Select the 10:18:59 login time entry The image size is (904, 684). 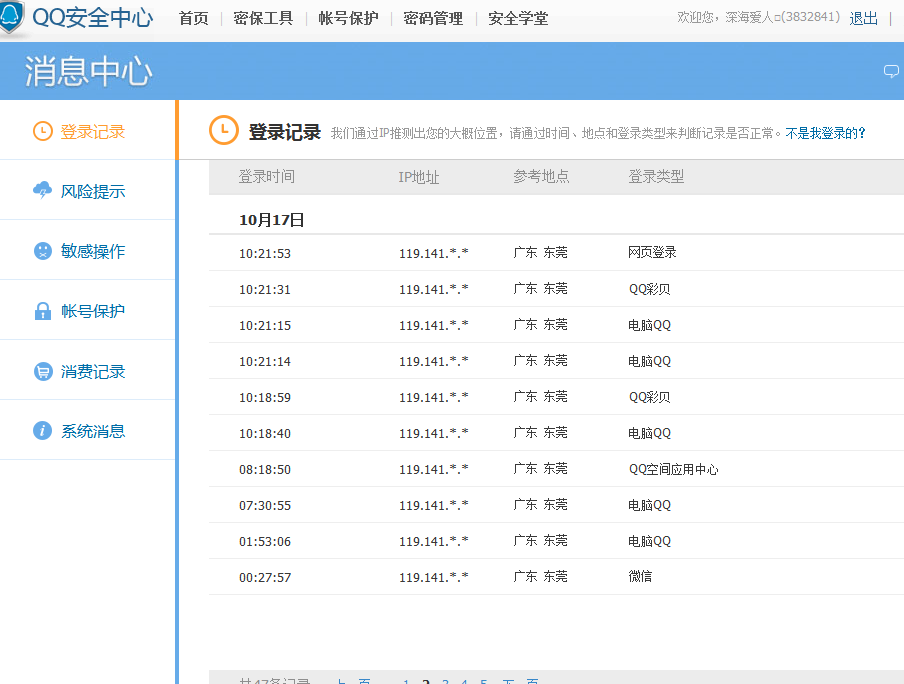tap(265, 397)
